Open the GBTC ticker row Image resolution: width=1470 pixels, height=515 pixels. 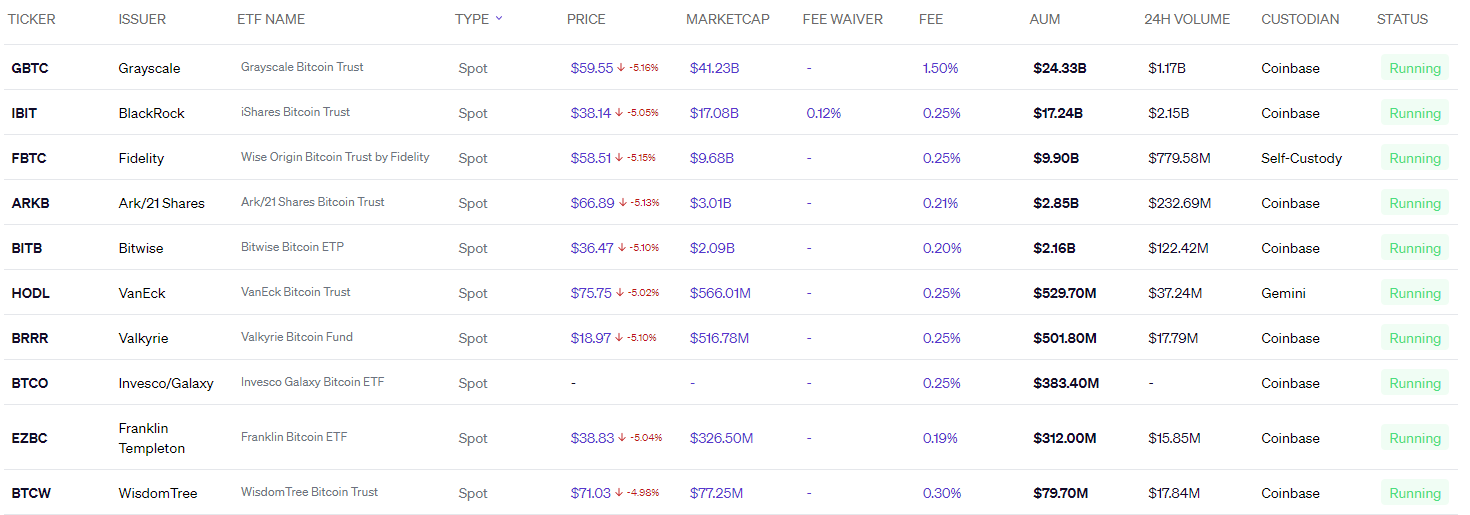coord(30,68)
